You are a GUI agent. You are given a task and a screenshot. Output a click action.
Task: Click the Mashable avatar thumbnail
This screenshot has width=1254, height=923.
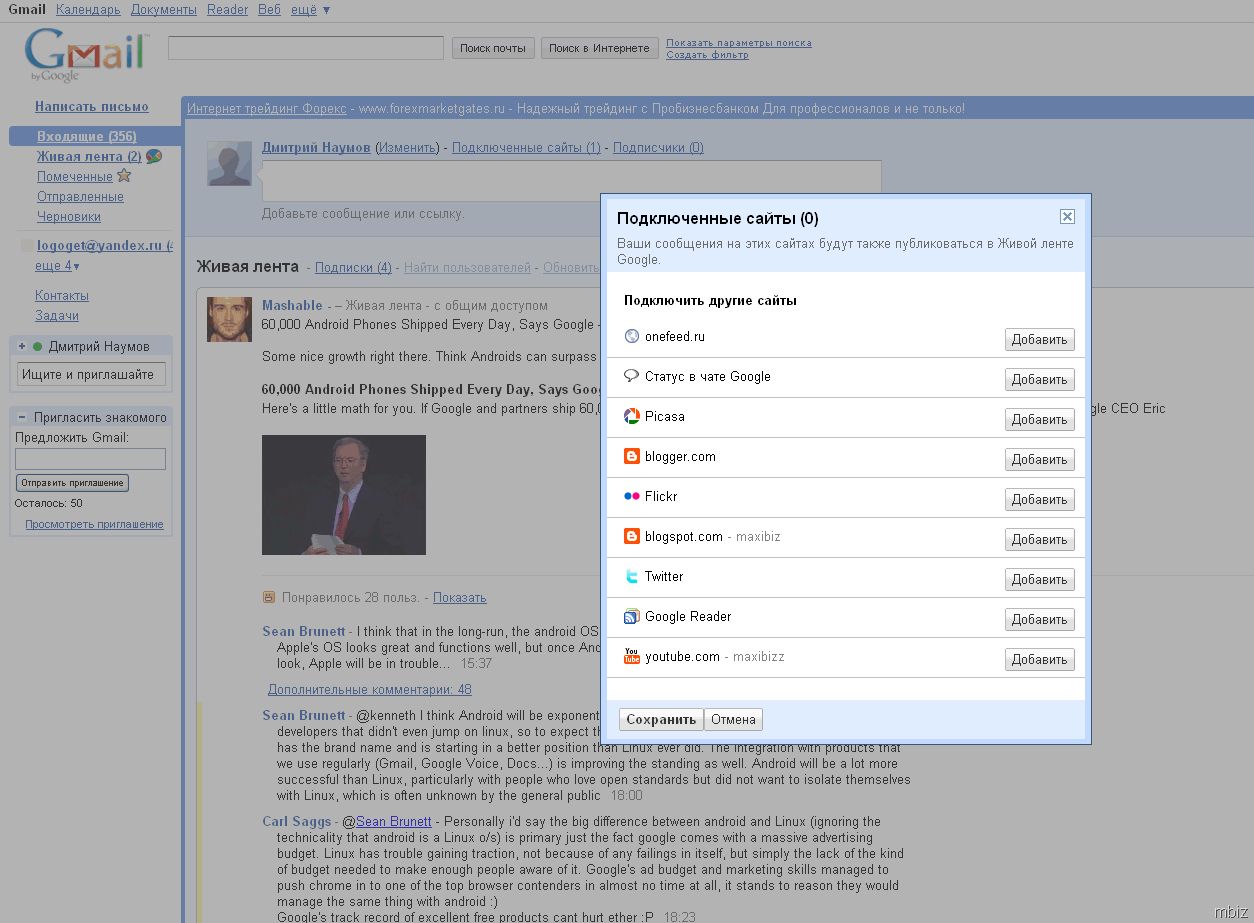229,319
